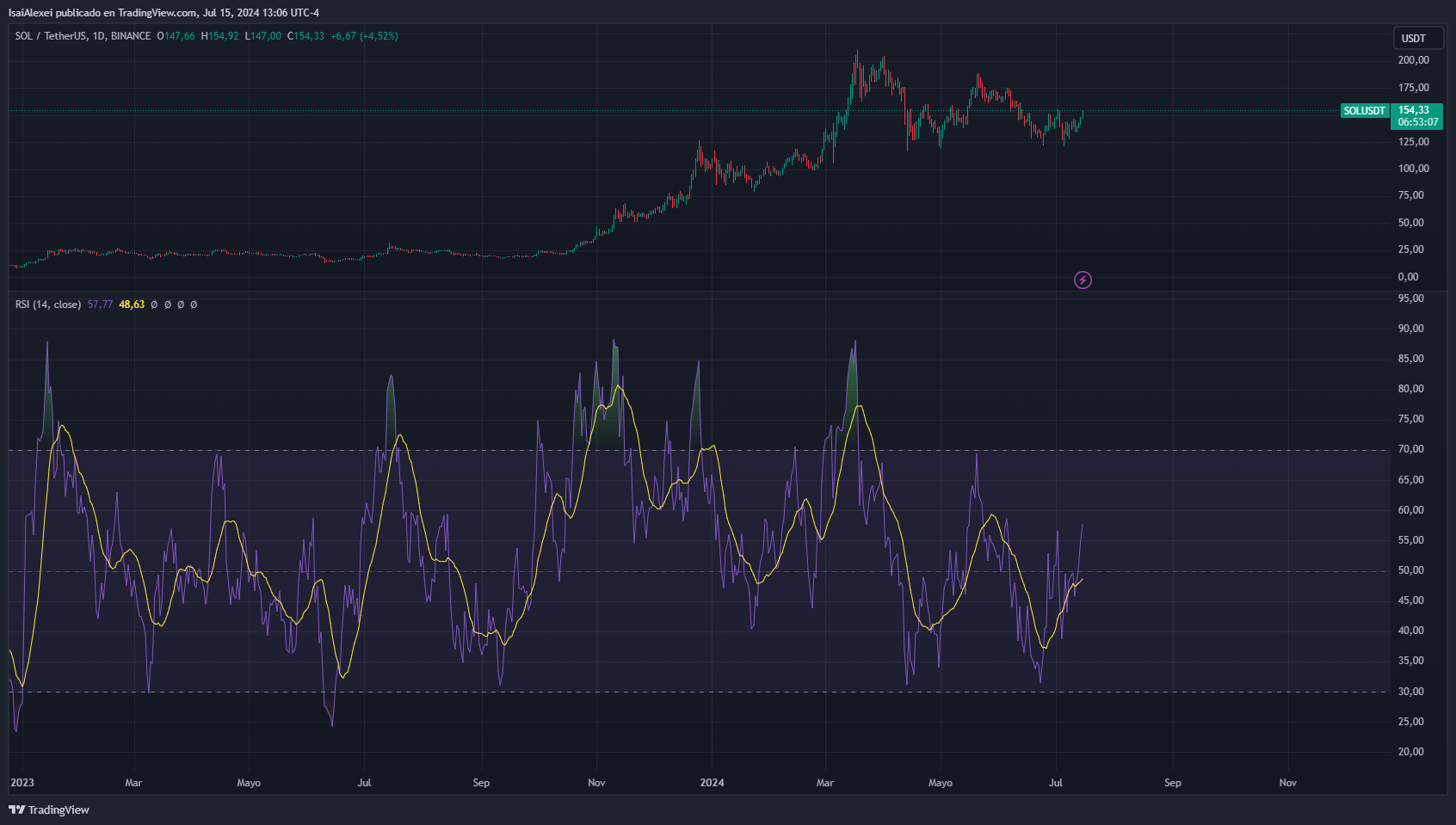Click 100,00 on the price scale

click(1413, 169)
